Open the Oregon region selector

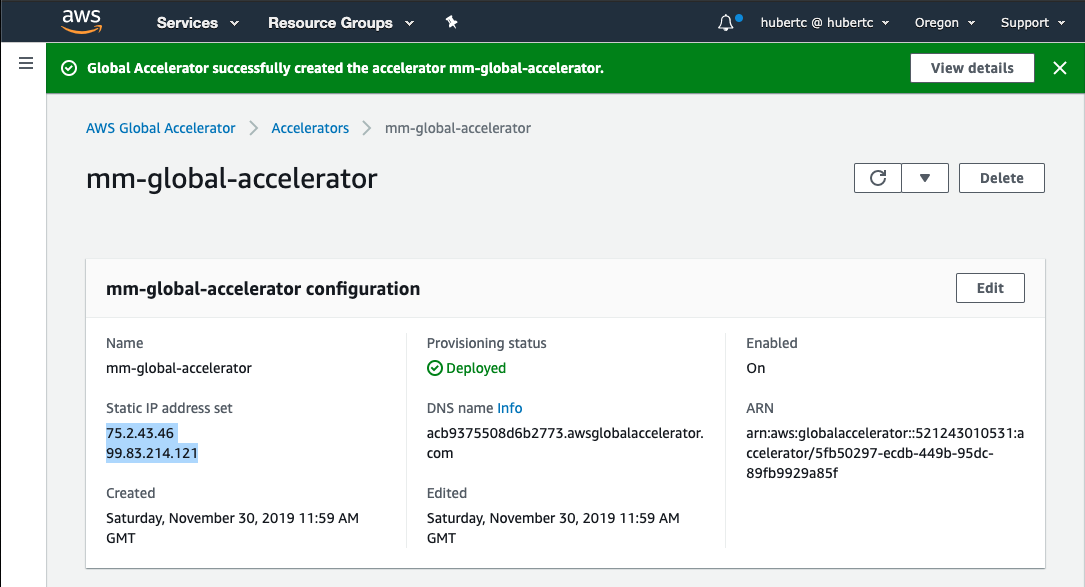pos(945,23)
